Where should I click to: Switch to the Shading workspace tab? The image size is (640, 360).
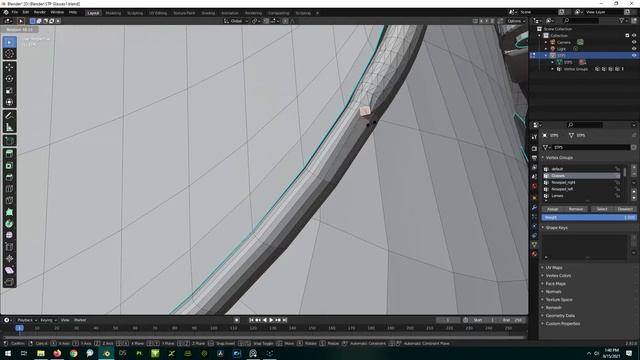(x=208, y=13)
